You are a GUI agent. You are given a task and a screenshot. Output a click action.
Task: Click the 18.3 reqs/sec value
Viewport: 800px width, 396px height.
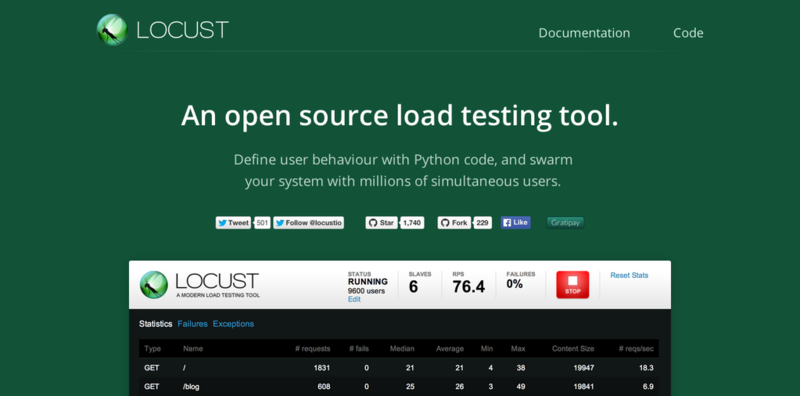tap(646, 368)
